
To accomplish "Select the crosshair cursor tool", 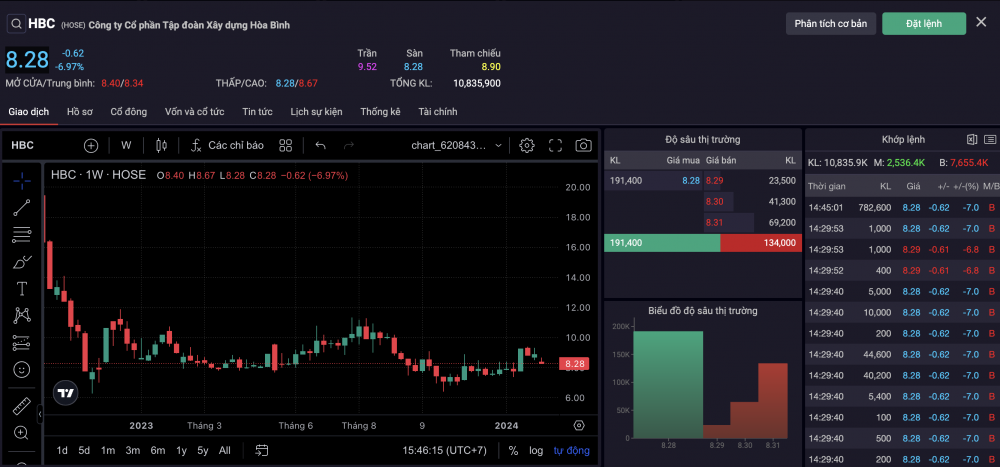I will tap(22, 181).
